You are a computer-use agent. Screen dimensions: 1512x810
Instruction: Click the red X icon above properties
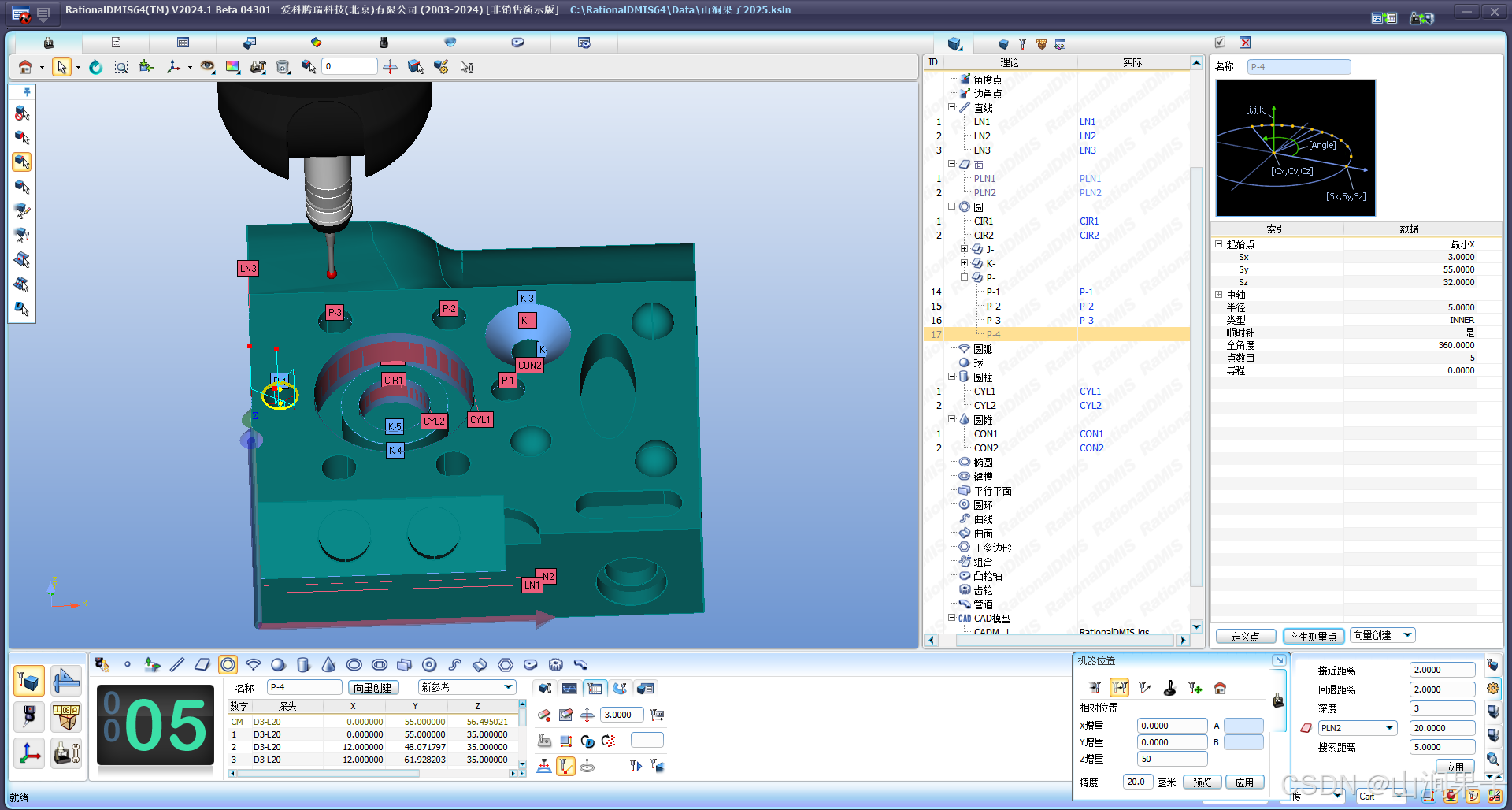coord(1245,43)
